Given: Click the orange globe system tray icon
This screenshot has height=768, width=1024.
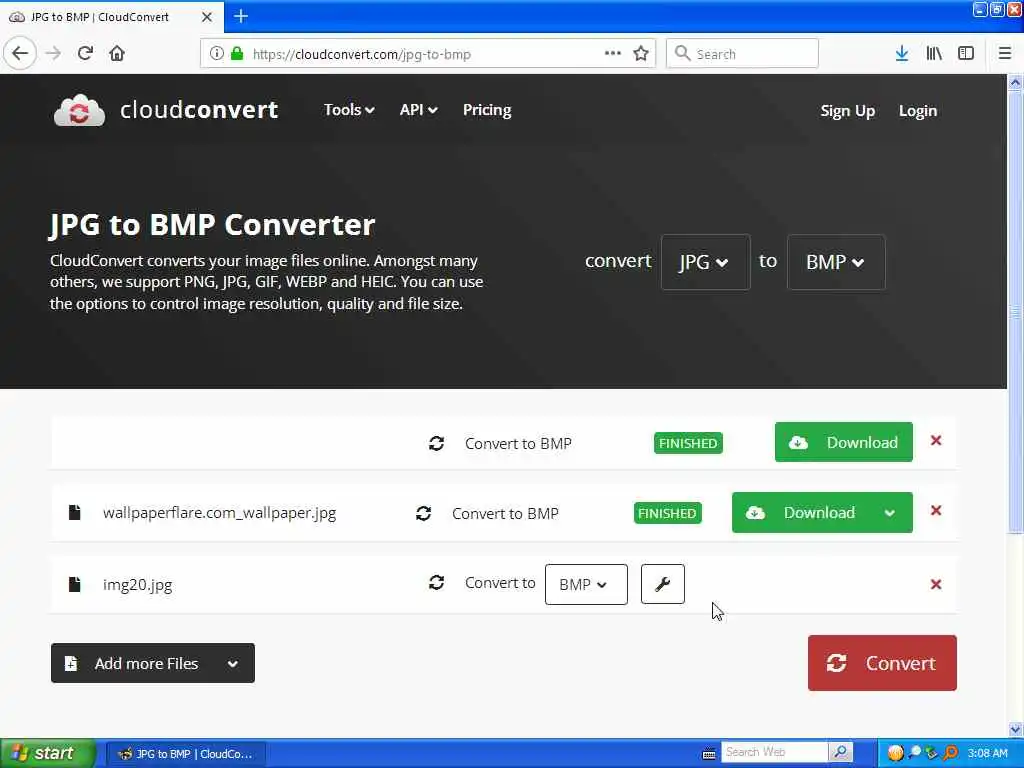Looking at the screenshot, I should coord(896,753).
